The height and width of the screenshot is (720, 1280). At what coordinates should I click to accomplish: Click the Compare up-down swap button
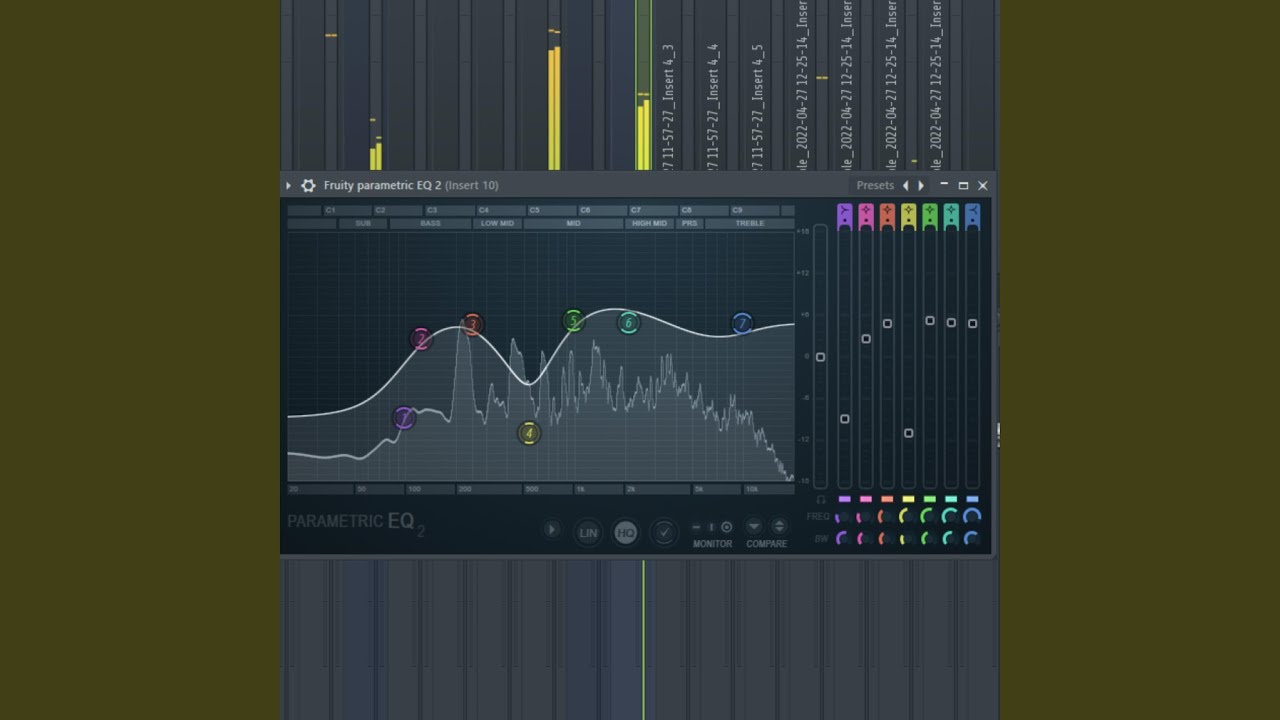779,527
